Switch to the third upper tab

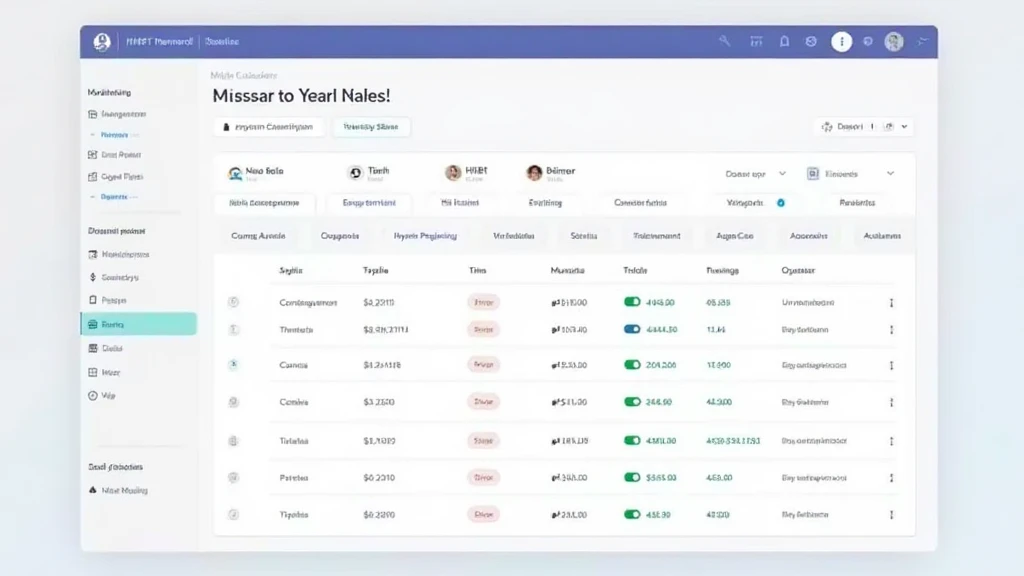point(460,203)
